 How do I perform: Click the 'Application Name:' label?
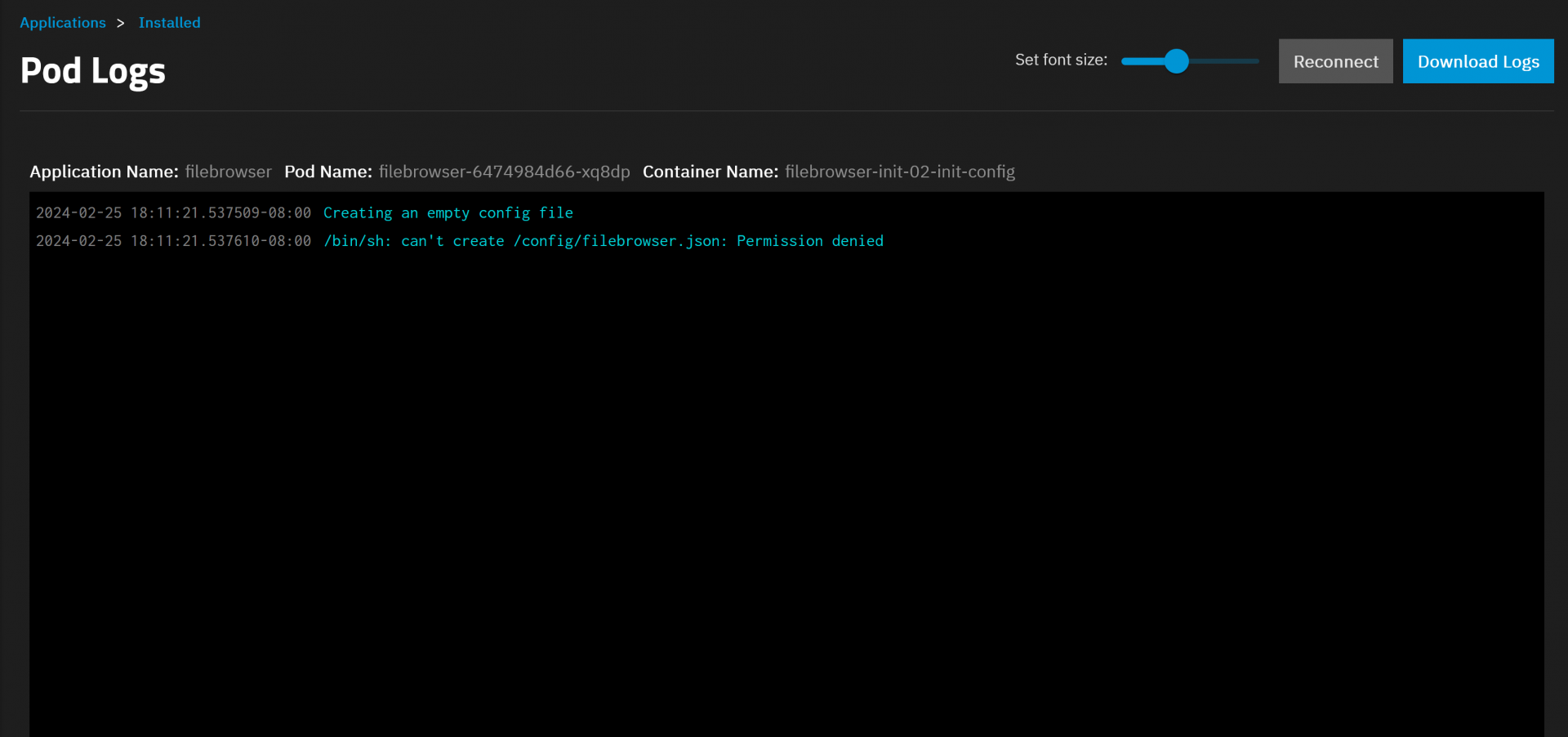click(104, 172)
